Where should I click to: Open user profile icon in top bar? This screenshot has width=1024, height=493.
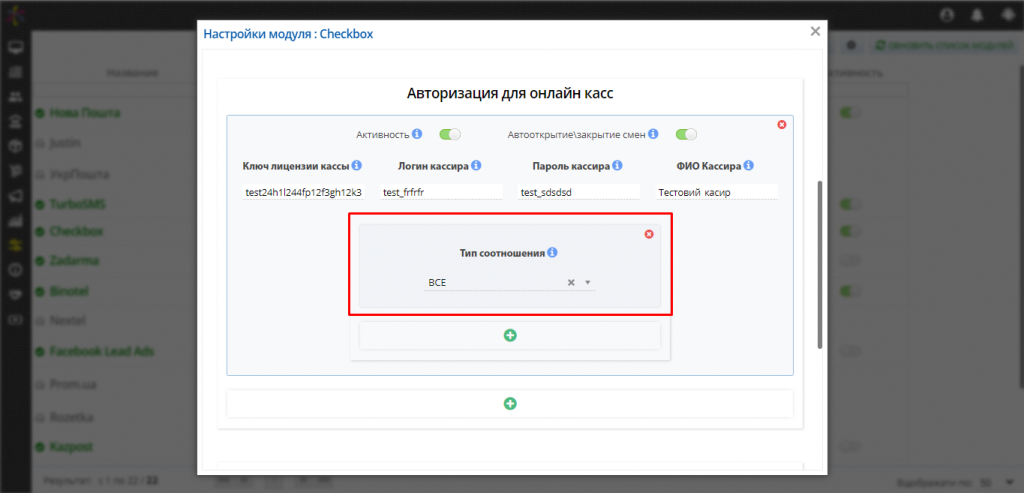pyautogui.click(x=947, y=14)
